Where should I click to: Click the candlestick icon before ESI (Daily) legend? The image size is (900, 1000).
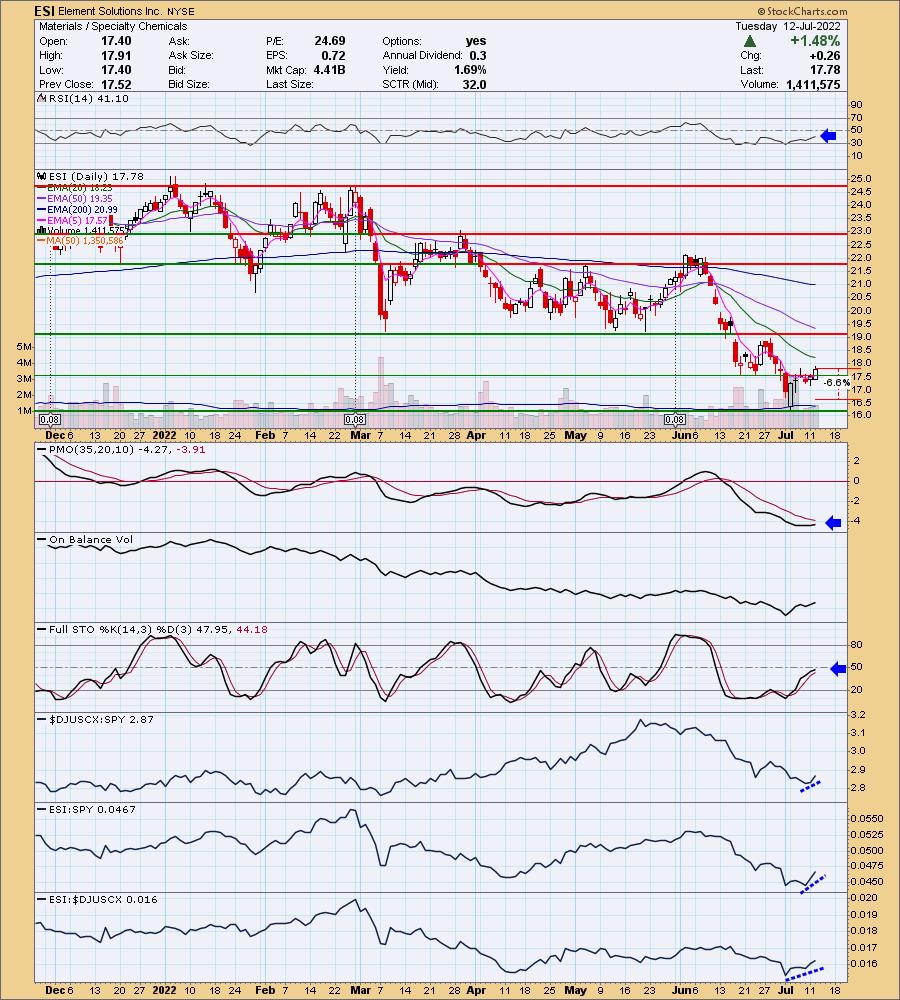pos(41,176)
